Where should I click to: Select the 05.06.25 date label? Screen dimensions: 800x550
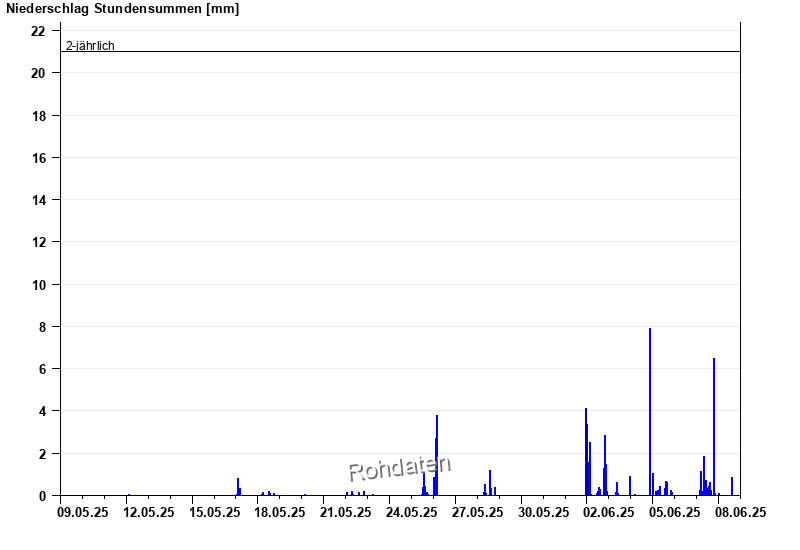click(x=674, y=512)
